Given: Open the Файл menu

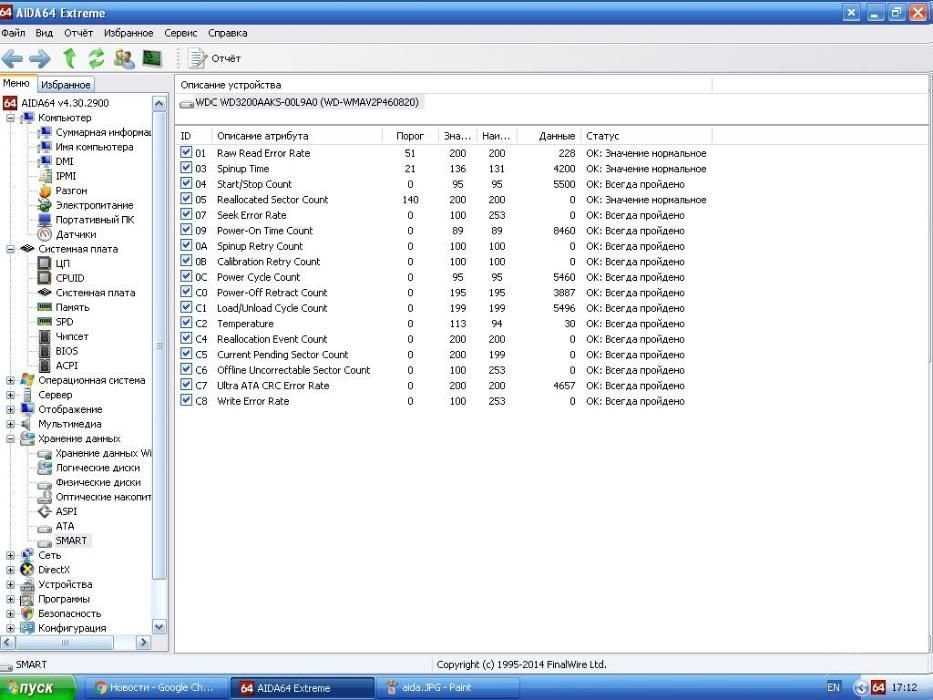Looking at the screenshot, I should 13,33.
